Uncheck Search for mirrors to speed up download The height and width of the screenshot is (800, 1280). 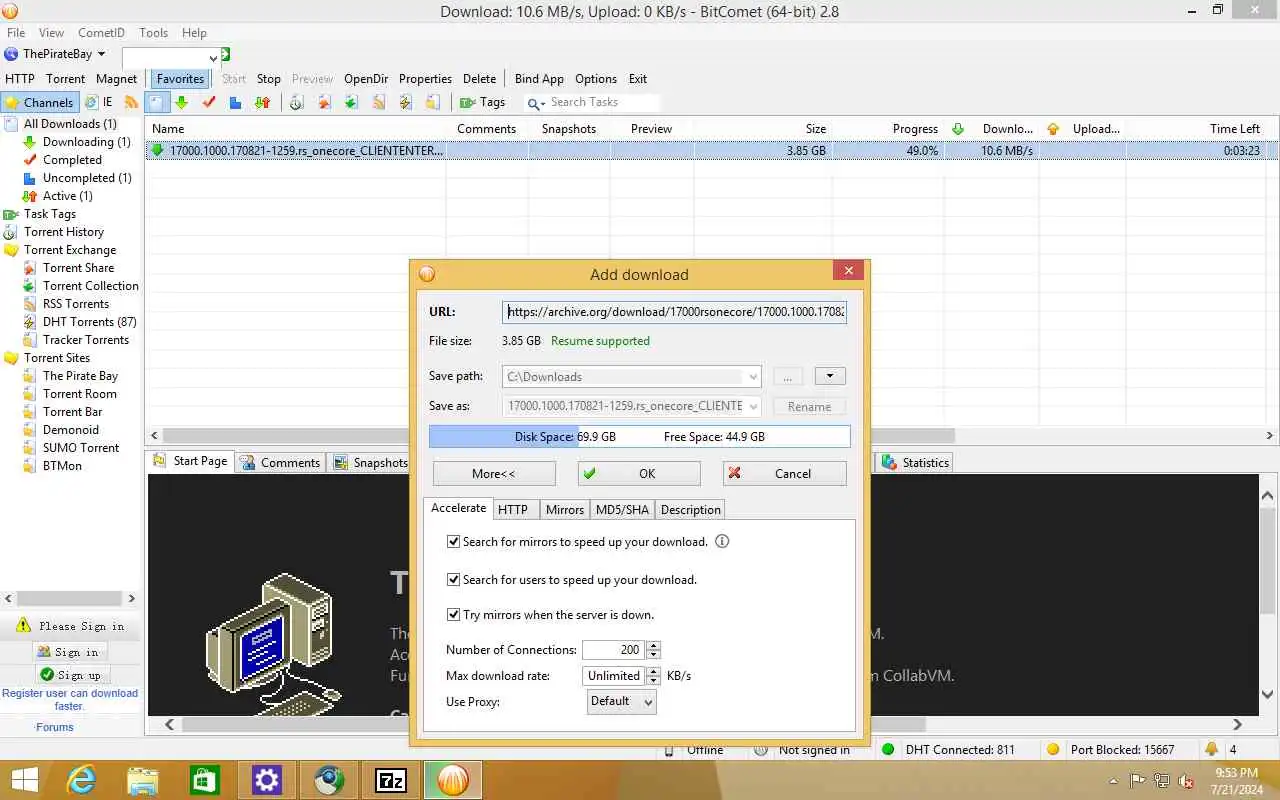pyautogui.click(x=453, y=541)
